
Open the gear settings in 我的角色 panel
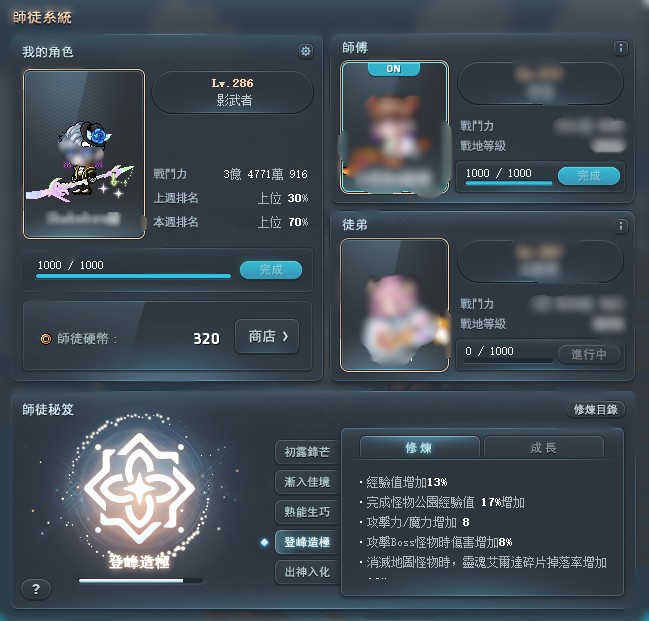pyautogui.click(x=306, y=51)
